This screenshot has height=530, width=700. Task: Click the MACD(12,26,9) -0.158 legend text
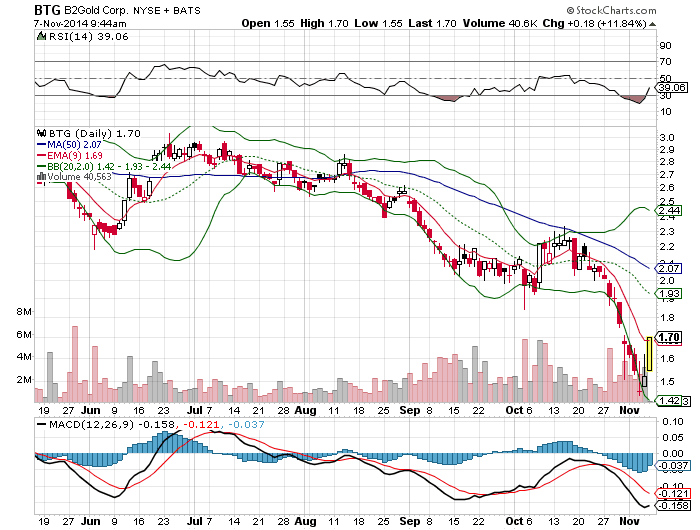pyautogui.click(x=113, y=424)
